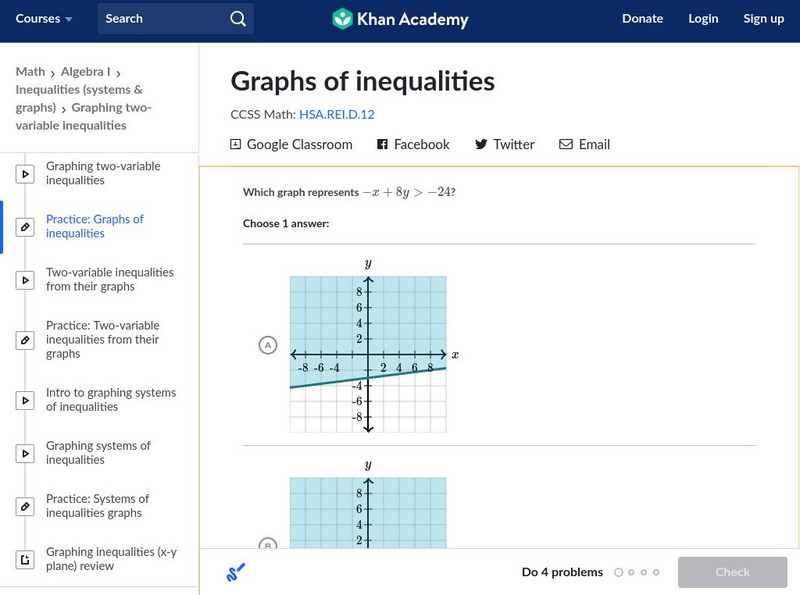
Task: Open Math breadcrumb link
Action: 30,72
